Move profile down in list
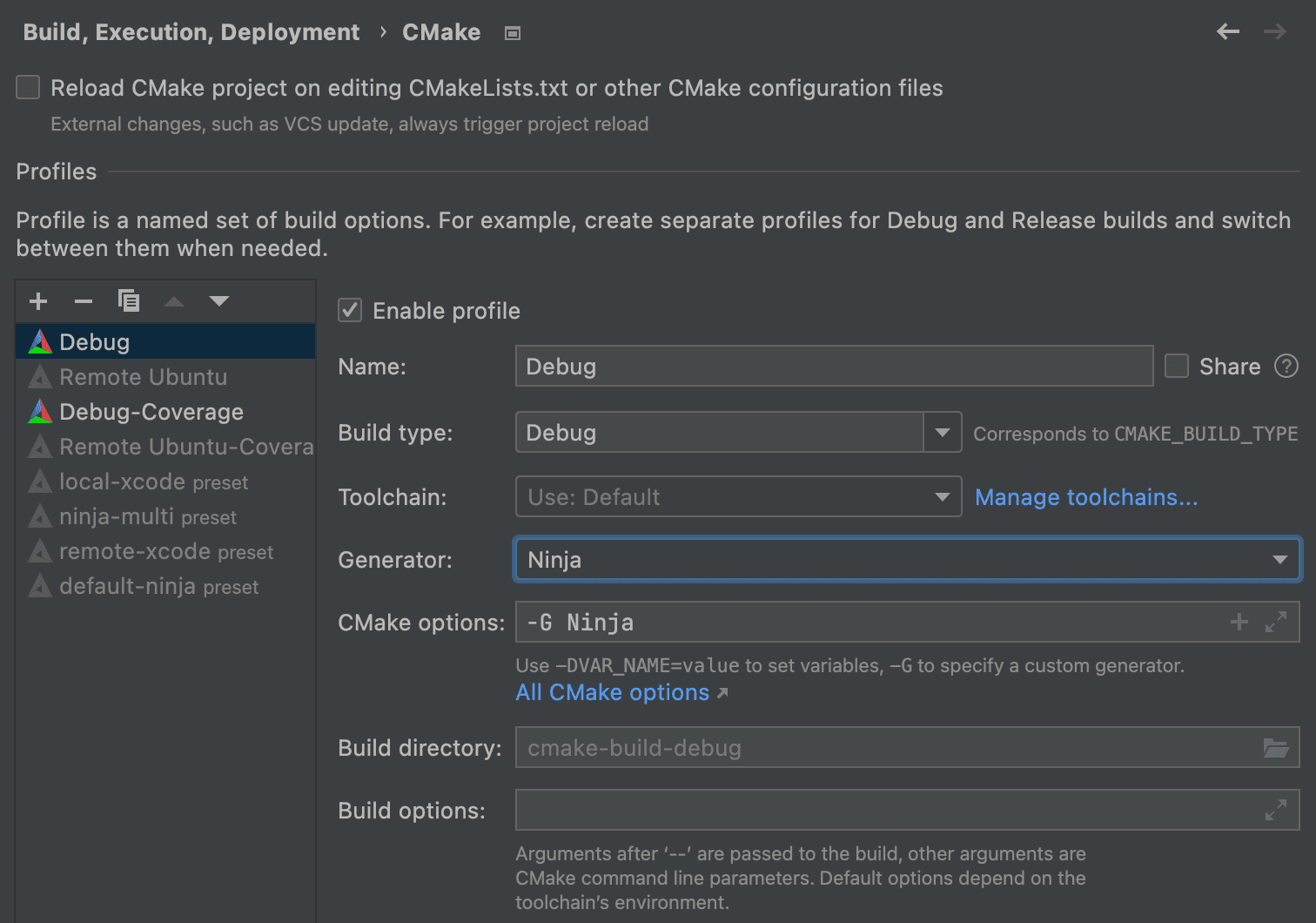Viewport: 1316px width, 923px height. pyautogui.click(x=219, y=301)
